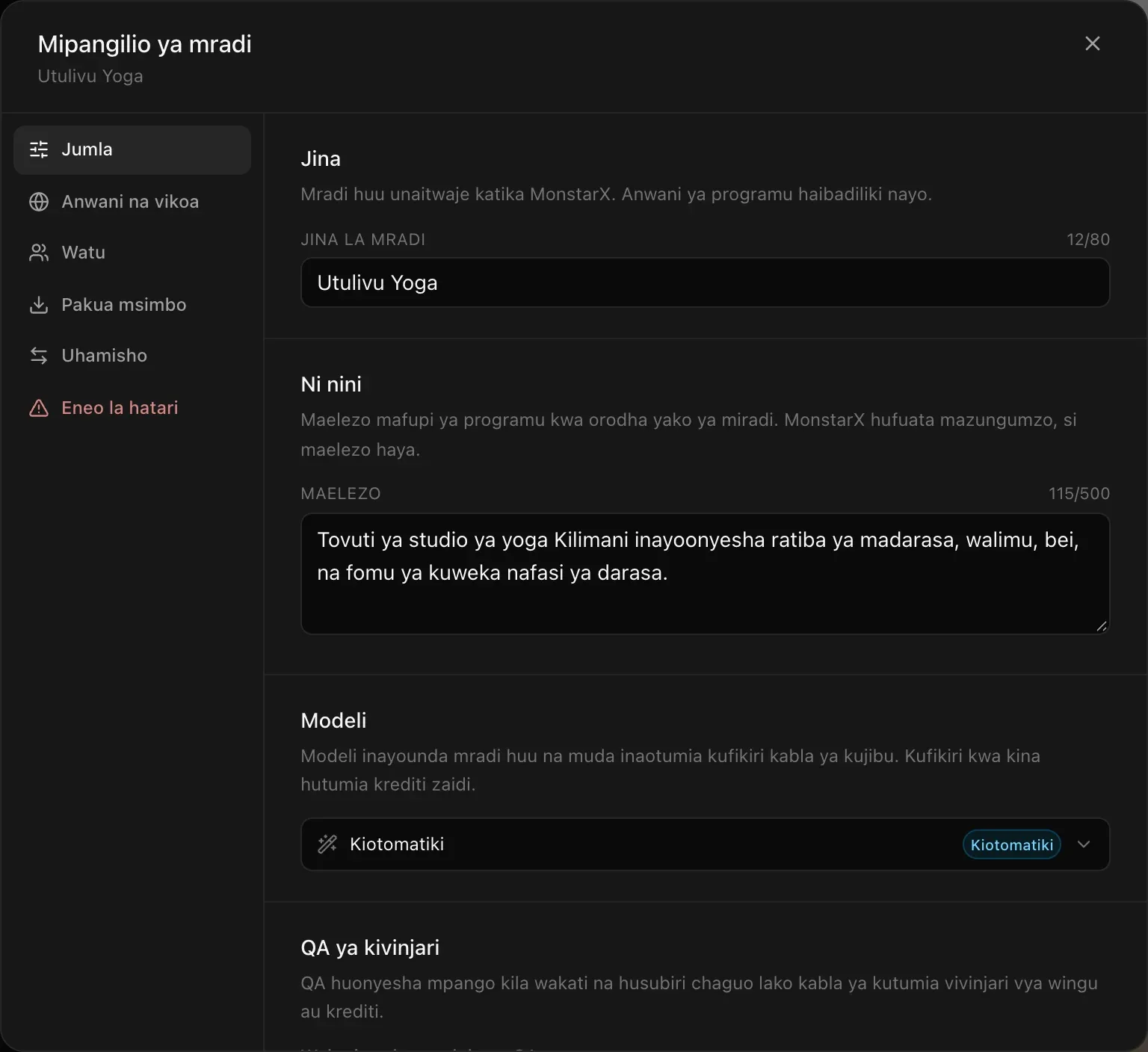Image resolution: width=1148 pixels, height=1052 pixels.
Task: Click the MAELEZO field label
Action: pyautogui.click(x=341, y=494)
